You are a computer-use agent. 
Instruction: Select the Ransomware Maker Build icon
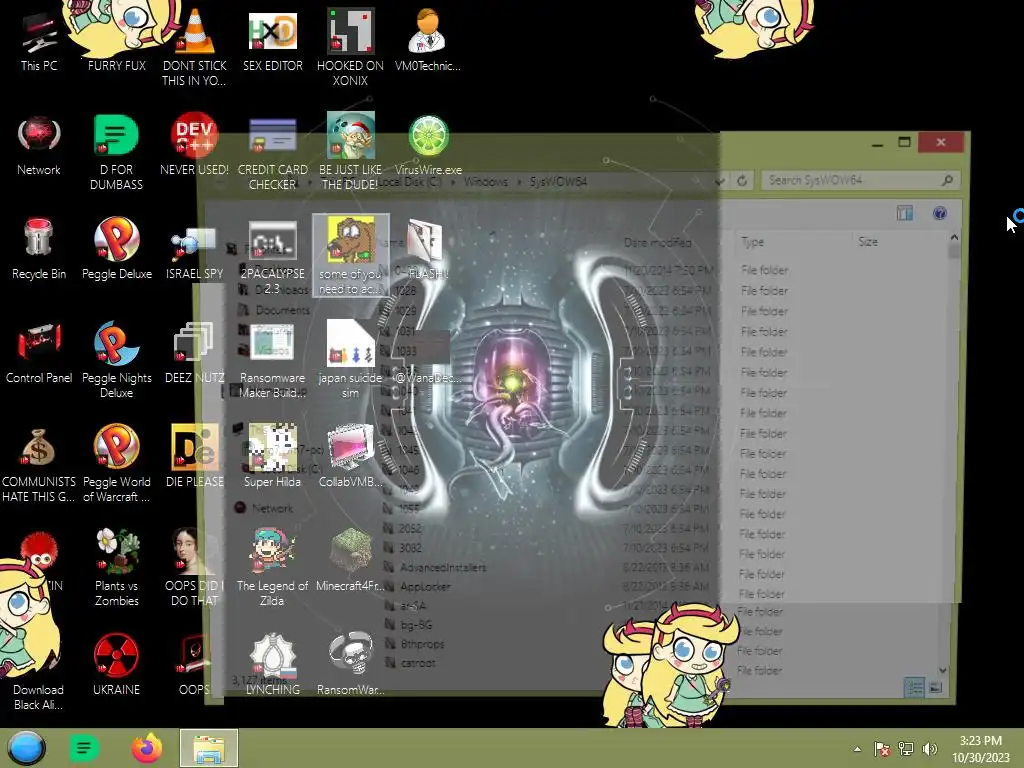click(272, 360)
